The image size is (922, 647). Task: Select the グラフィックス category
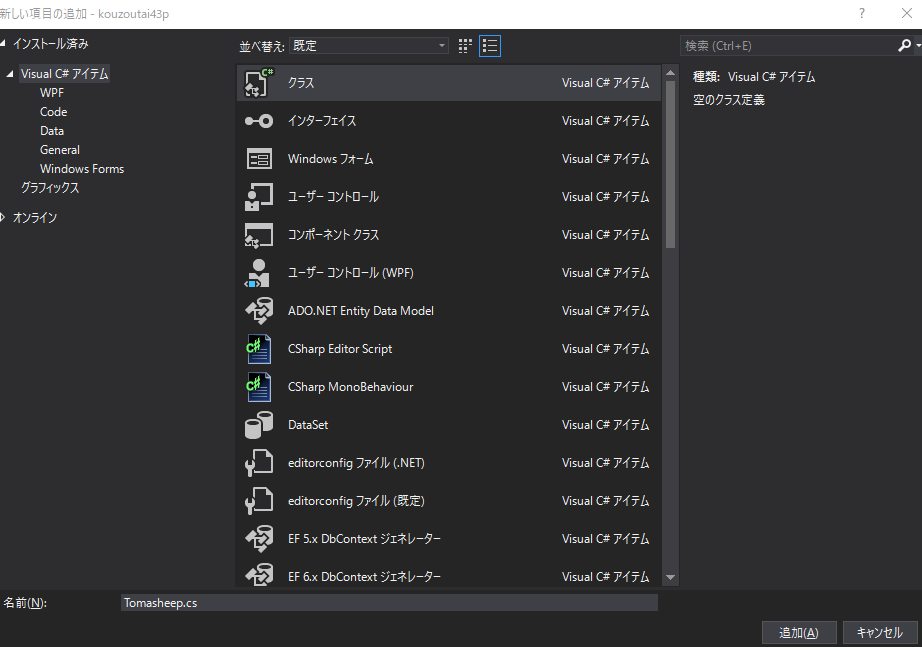point(50,188)
